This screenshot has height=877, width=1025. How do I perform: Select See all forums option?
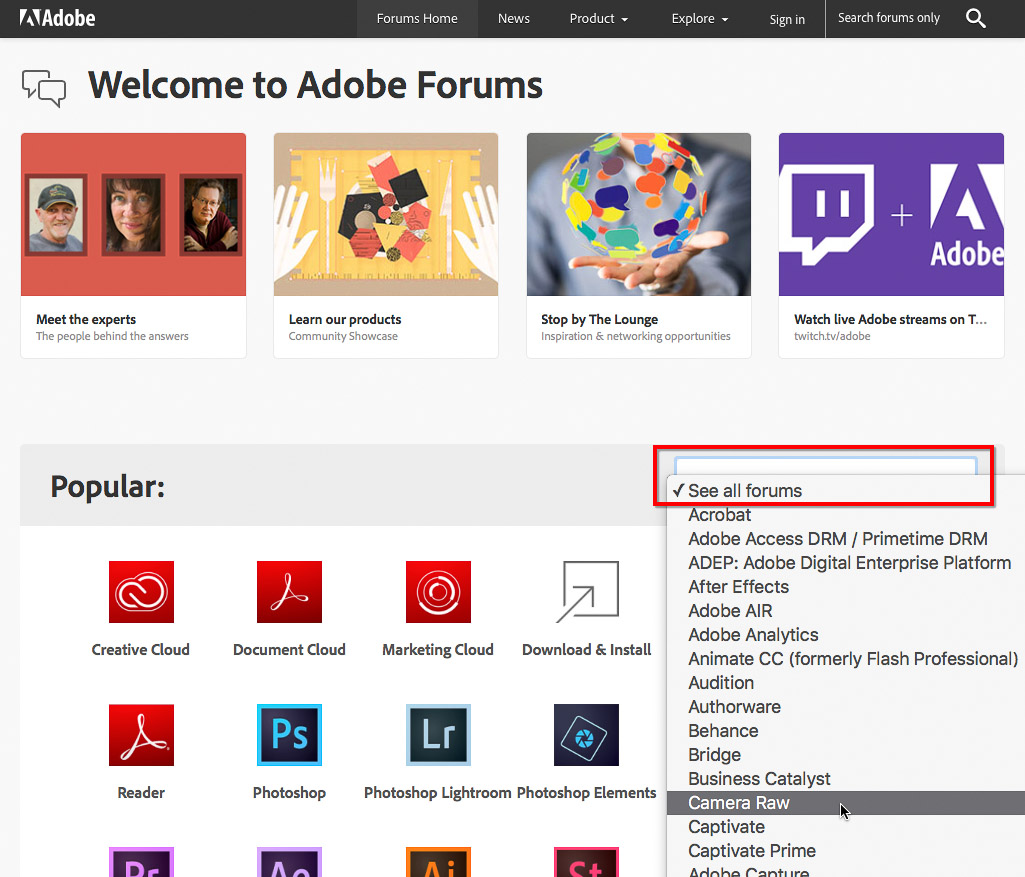(846, 491)
